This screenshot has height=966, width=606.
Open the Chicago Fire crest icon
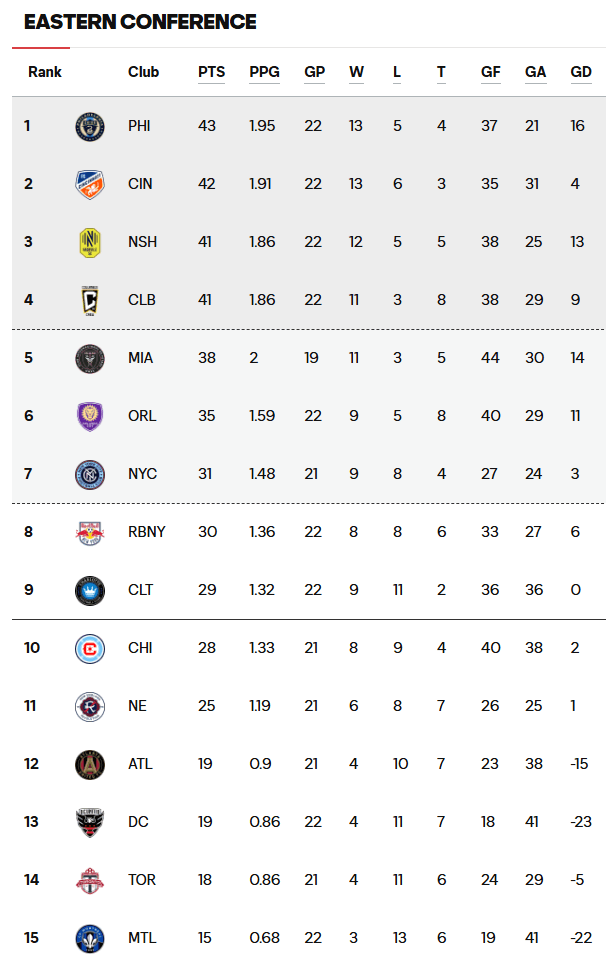(x=89, y=649)
